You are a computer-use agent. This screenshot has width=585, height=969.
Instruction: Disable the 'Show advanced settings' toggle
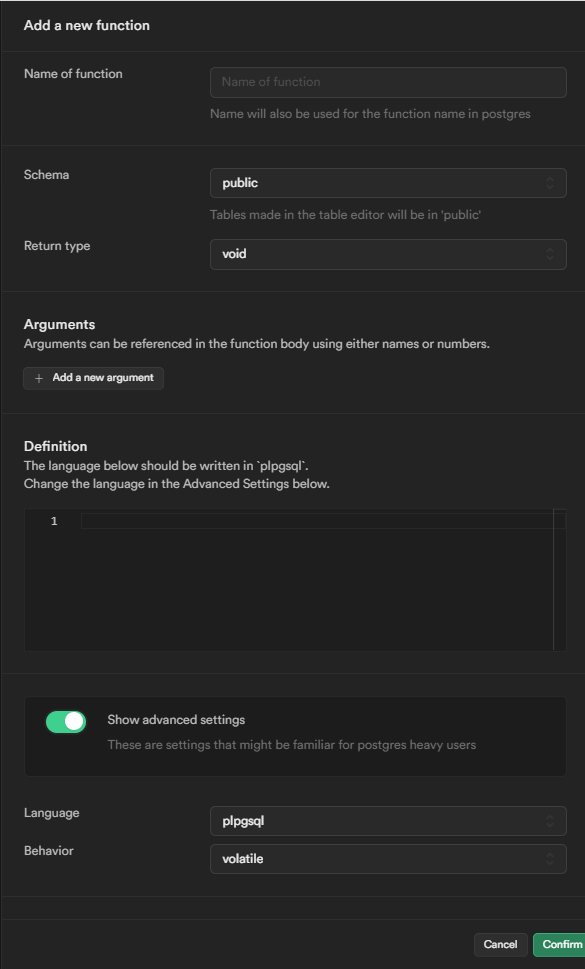pos(66,721)
